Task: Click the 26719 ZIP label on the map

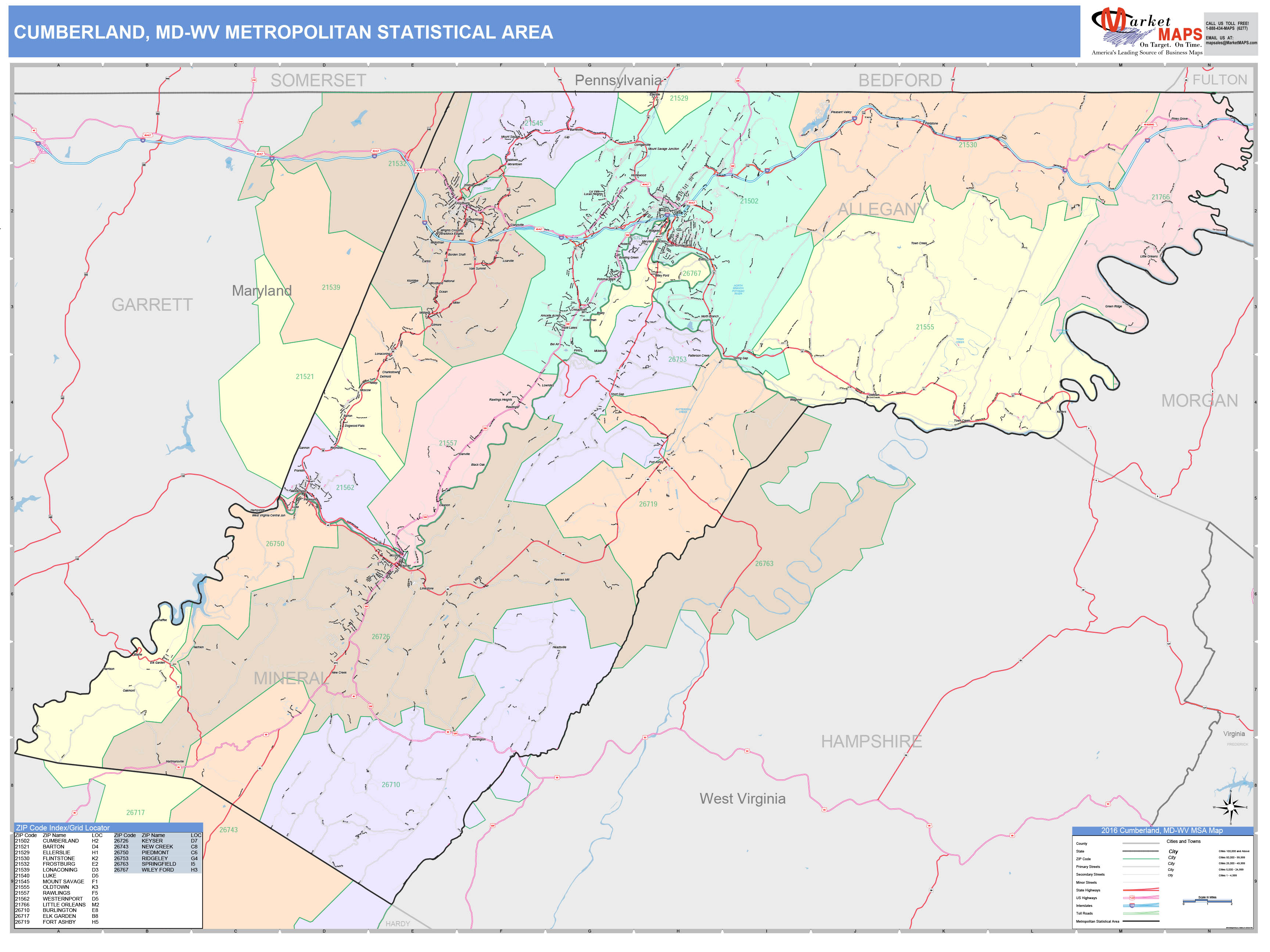Action: click(x=648, y=504)
